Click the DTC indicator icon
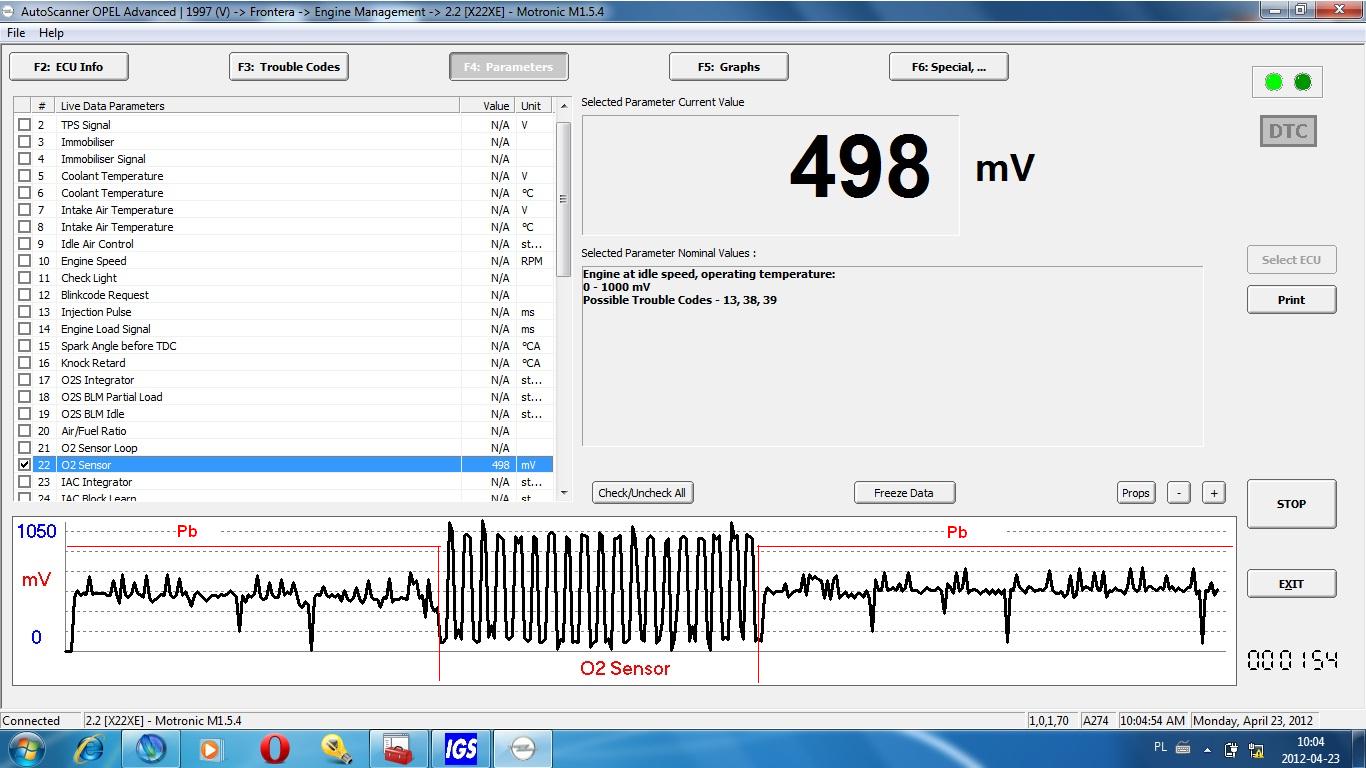1366x768 pixels. 1287,131
